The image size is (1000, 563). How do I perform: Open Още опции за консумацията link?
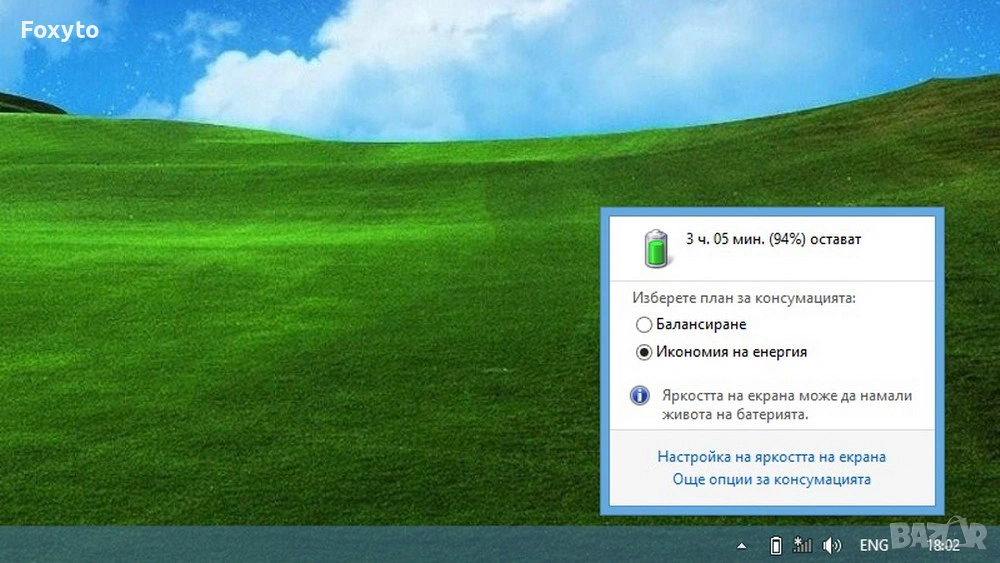coord(771,479)
